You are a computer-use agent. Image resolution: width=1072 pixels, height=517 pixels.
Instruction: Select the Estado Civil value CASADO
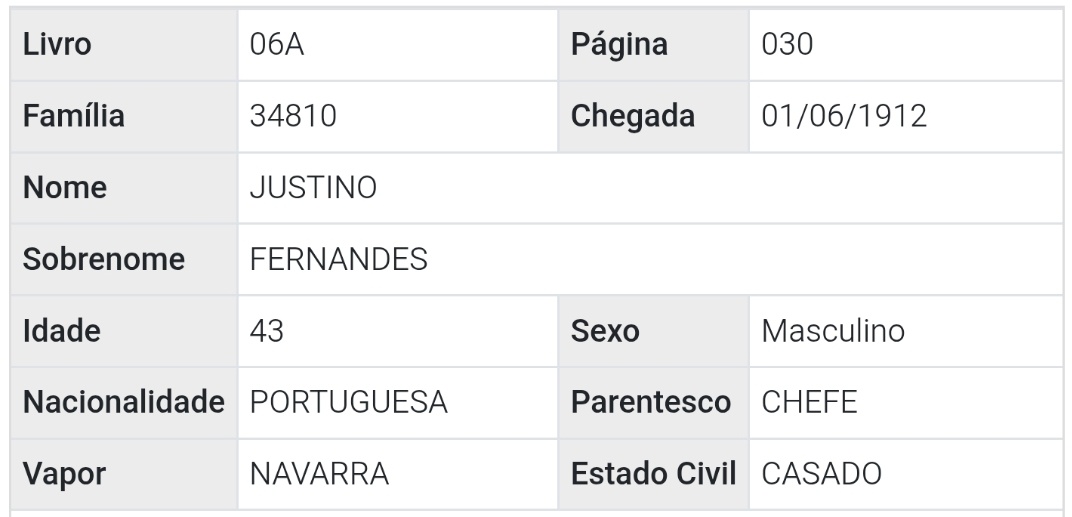click(821, 474)
